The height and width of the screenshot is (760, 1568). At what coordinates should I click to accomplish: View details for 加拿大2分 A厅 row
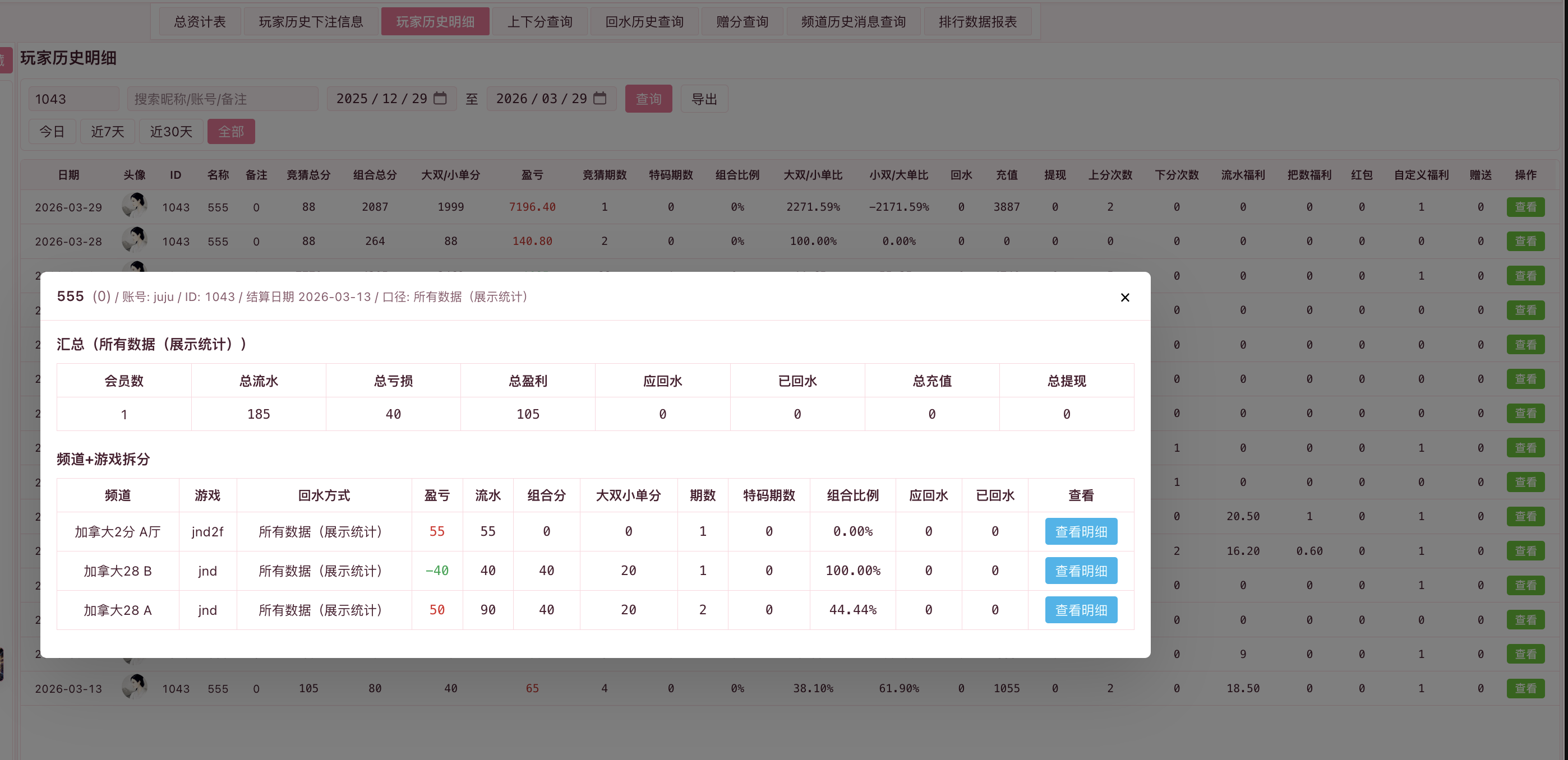coord(1081,531)
